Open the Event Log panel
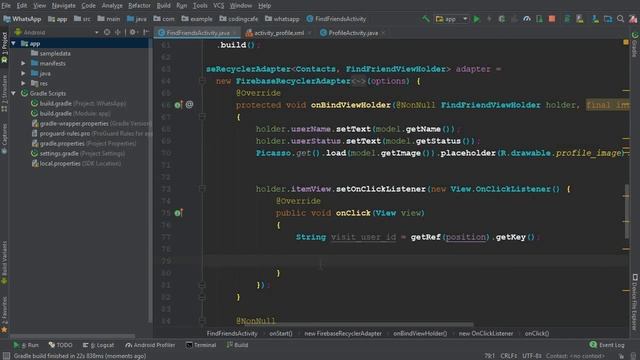The image size is (640, 360). click(x=607, y=345)
